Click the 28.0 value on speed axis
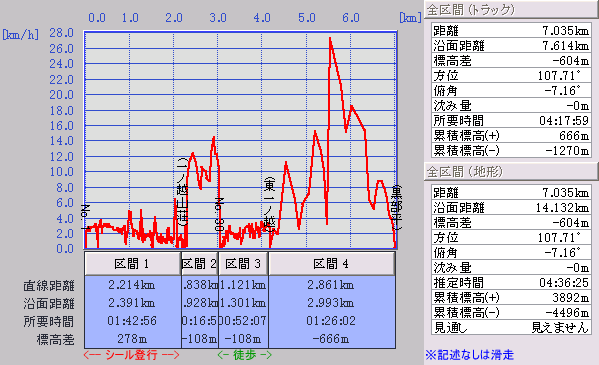Image resolution: width=599 pixels, height=365 pixels. 61,33
